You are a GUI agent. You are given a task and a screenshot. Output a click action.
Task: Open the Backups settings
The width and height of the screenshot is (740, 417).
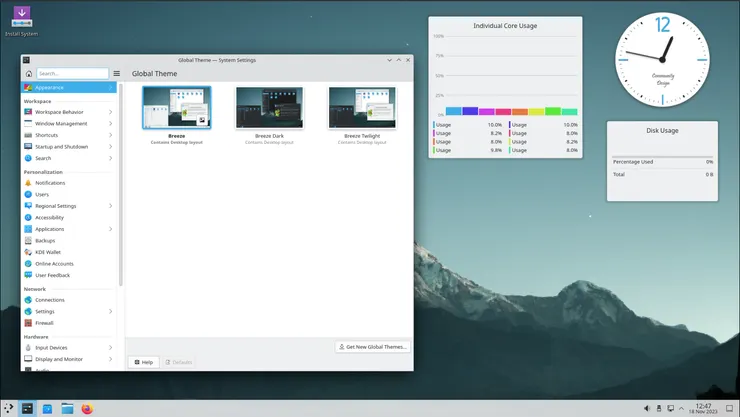[x=45, y=241]
